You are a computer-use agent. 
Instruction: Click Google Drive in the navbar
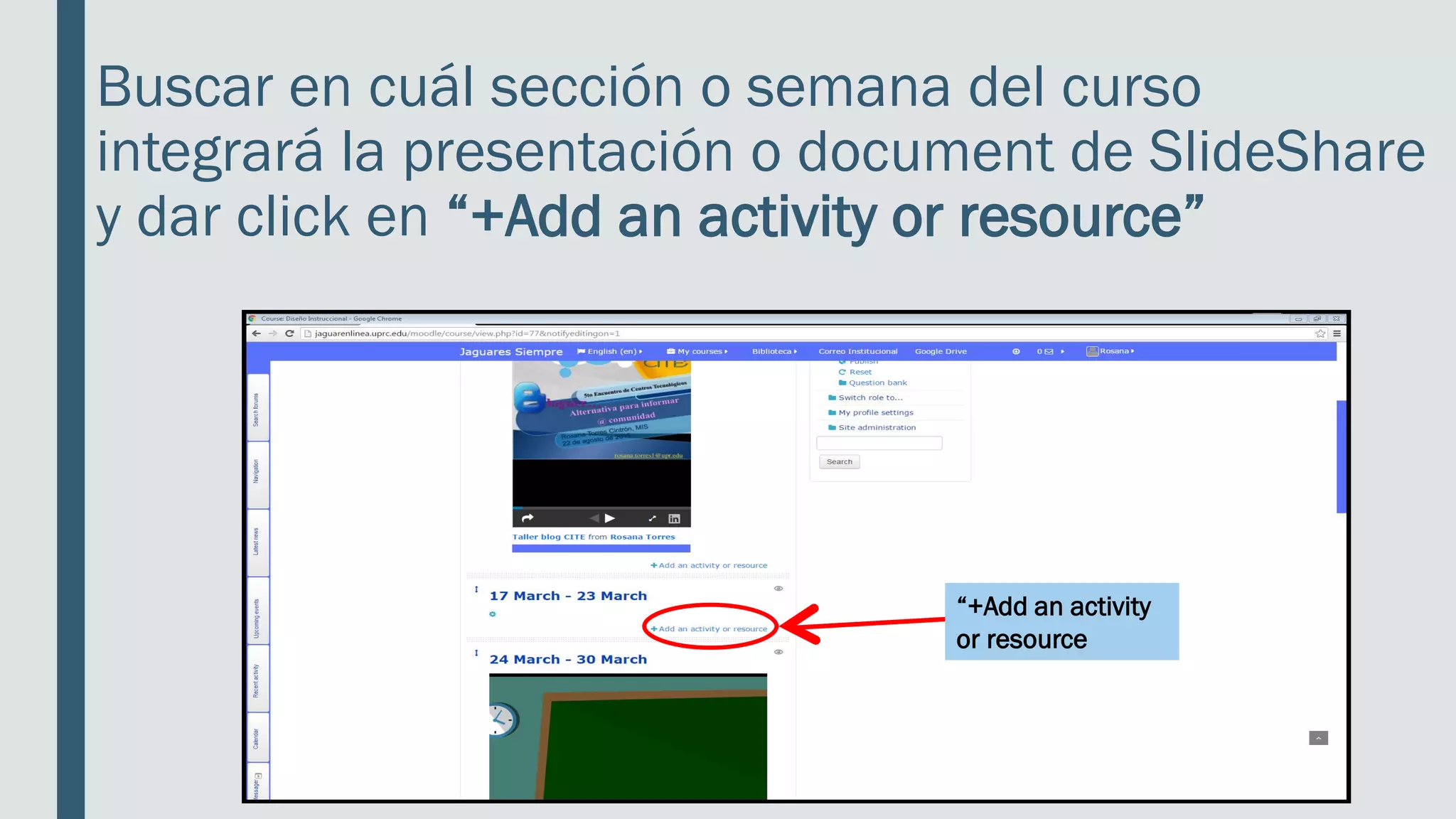(x=941, y=351)
